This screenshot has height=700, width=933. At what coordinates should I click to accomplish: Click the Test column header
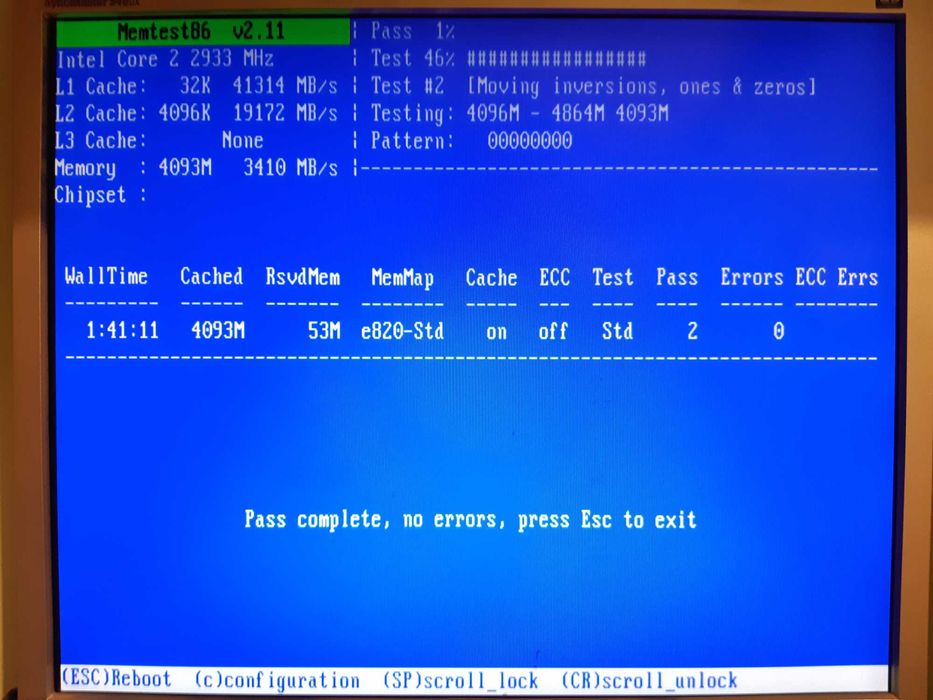[x=612, y=277]
